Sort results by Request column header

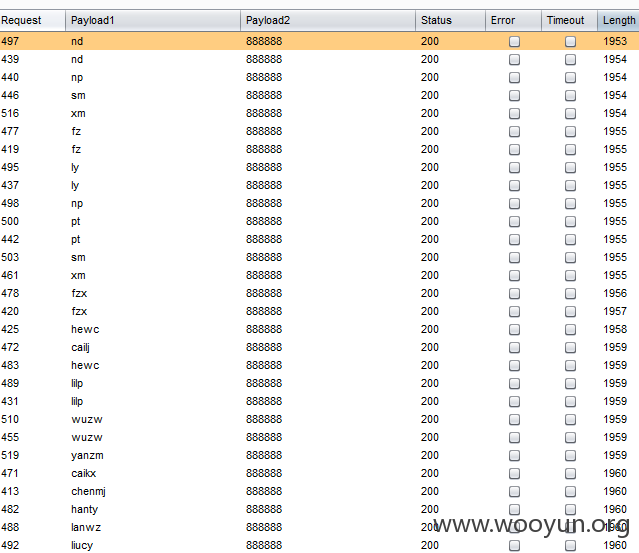[x=33, y=20]
